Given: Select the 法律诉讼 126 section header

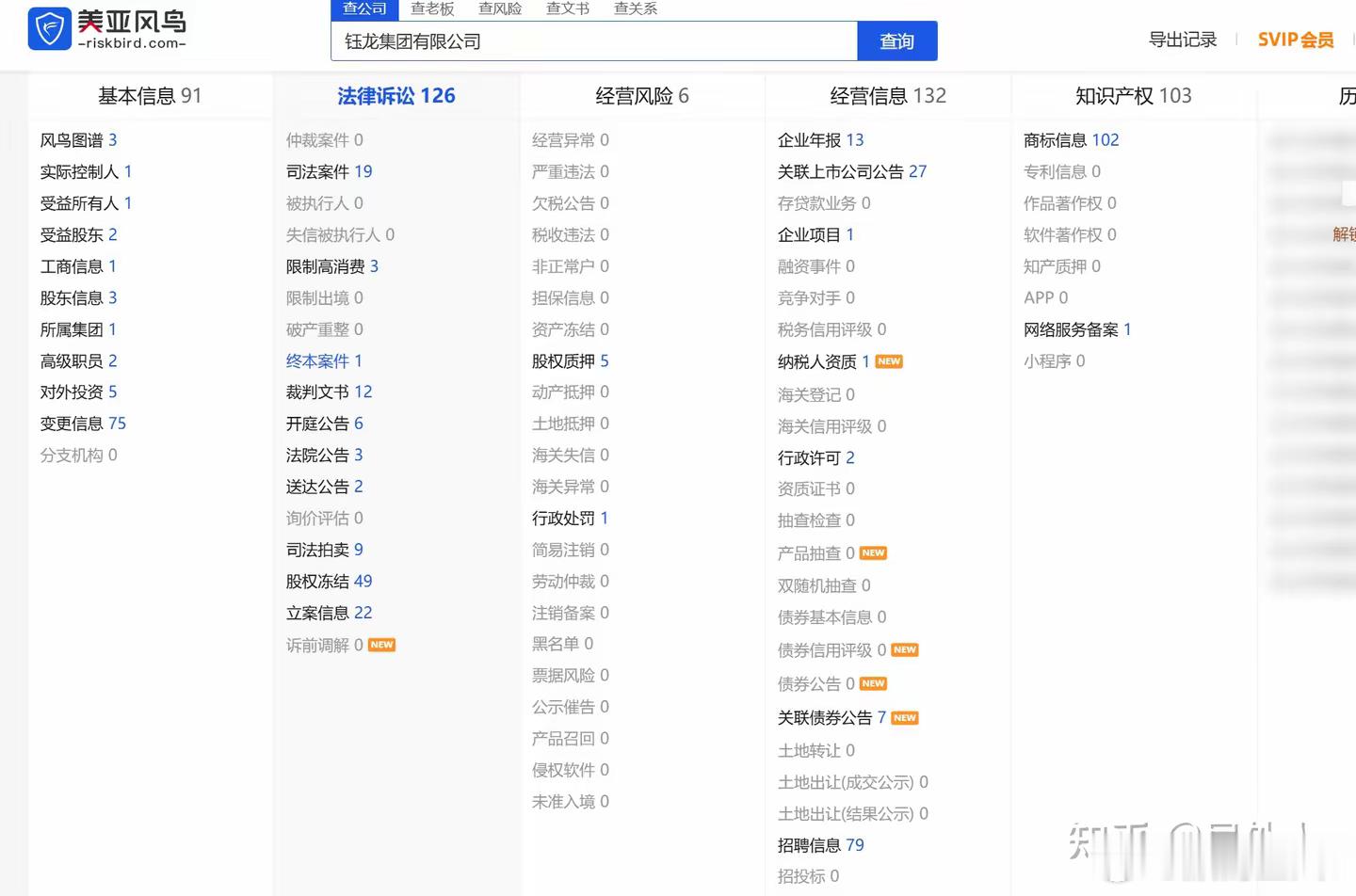Looking at the screenshot, I should pos(396,96).
